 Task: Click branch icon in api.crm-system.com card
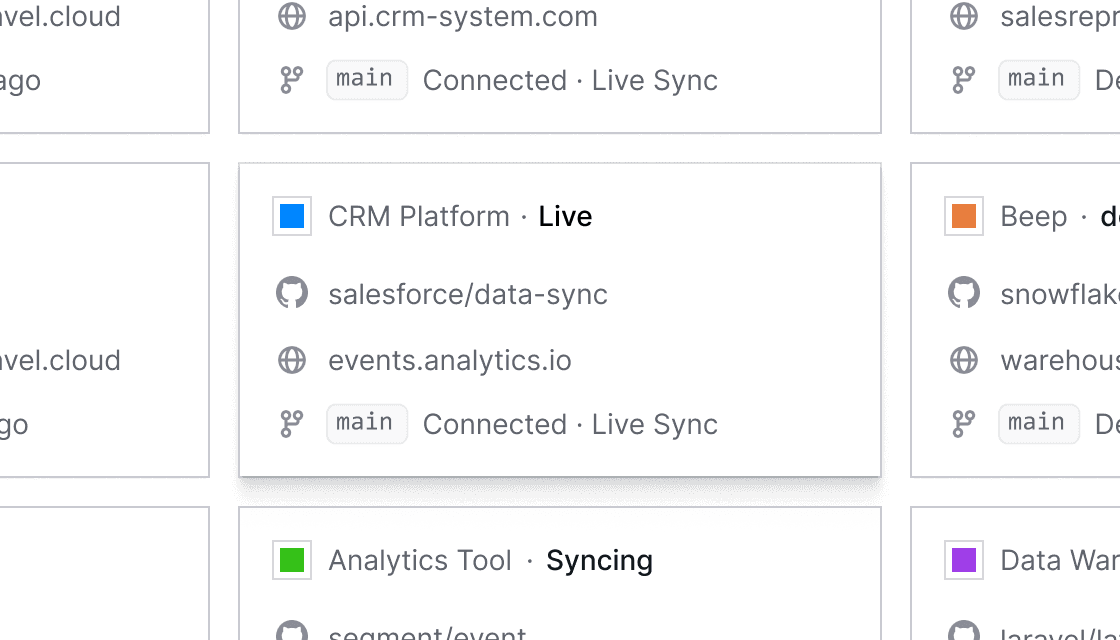(291, 80)
